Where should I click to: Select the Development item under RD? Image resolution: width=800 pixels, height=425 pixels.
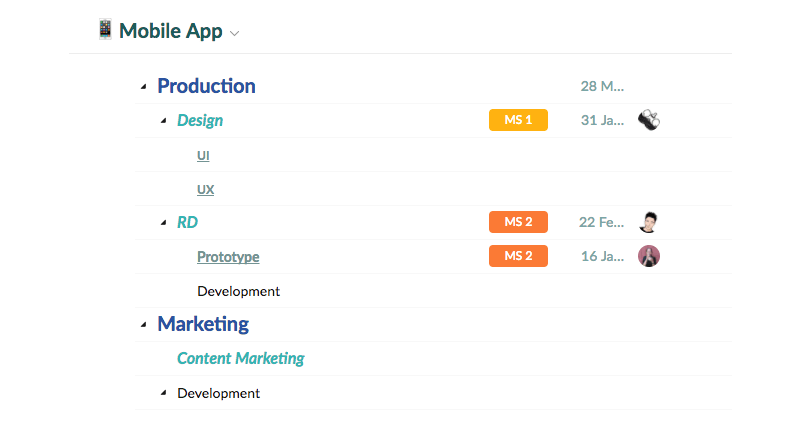239,291
